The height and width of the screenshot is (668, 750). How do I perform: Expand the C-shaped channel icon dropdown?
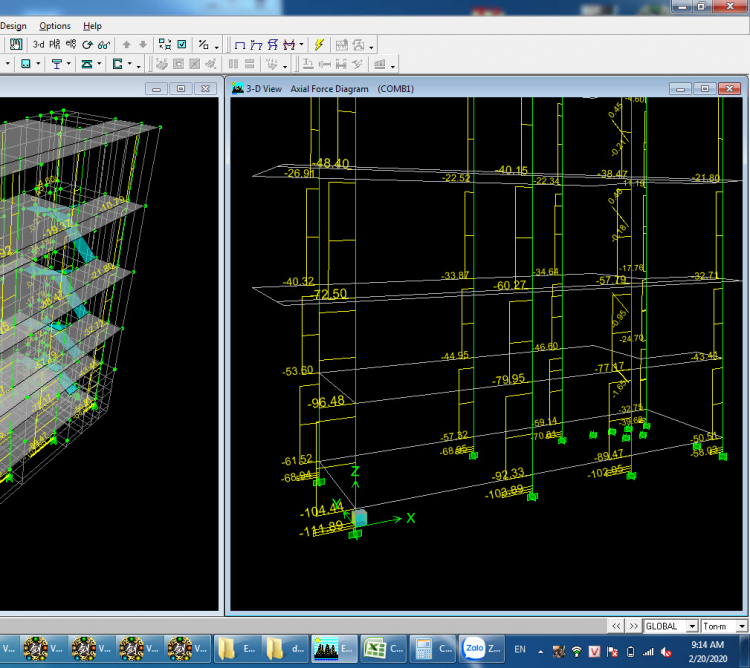[x=130, y=64]
